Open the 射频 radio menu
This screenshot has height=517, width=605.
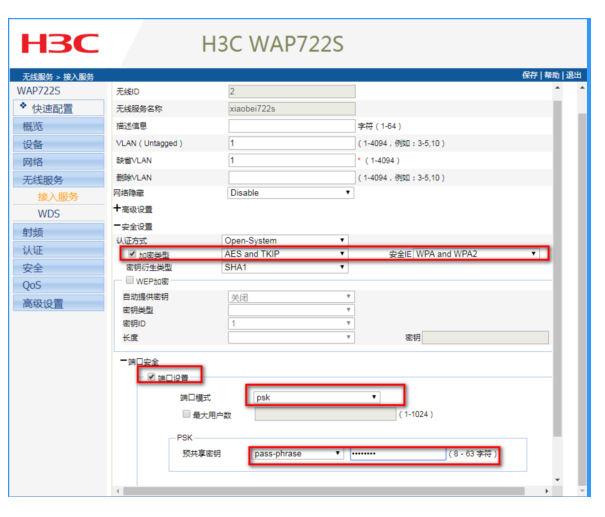pyautogui.click(x=59, y=232)
